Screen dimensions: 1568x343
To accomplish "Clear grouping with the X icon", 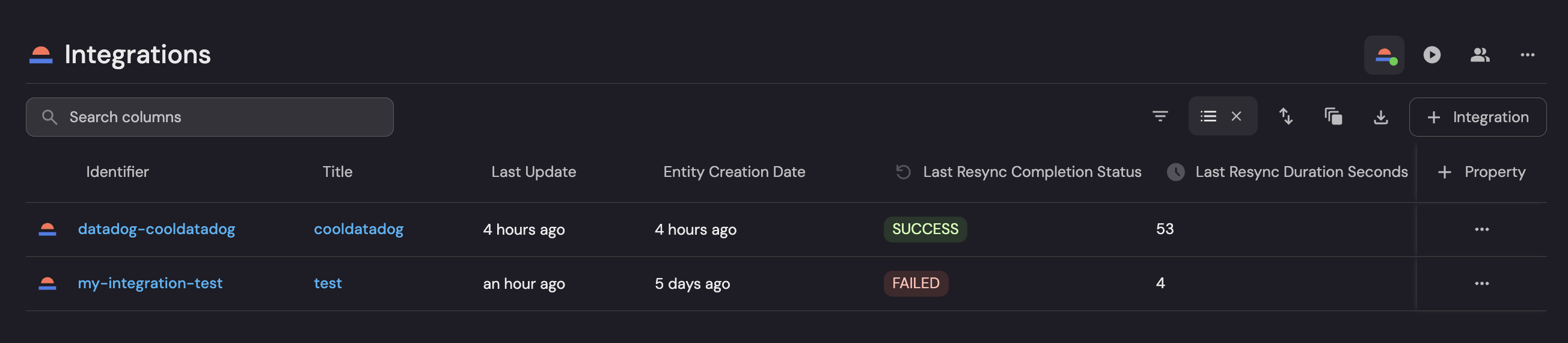I will (x=1236, y=116).
